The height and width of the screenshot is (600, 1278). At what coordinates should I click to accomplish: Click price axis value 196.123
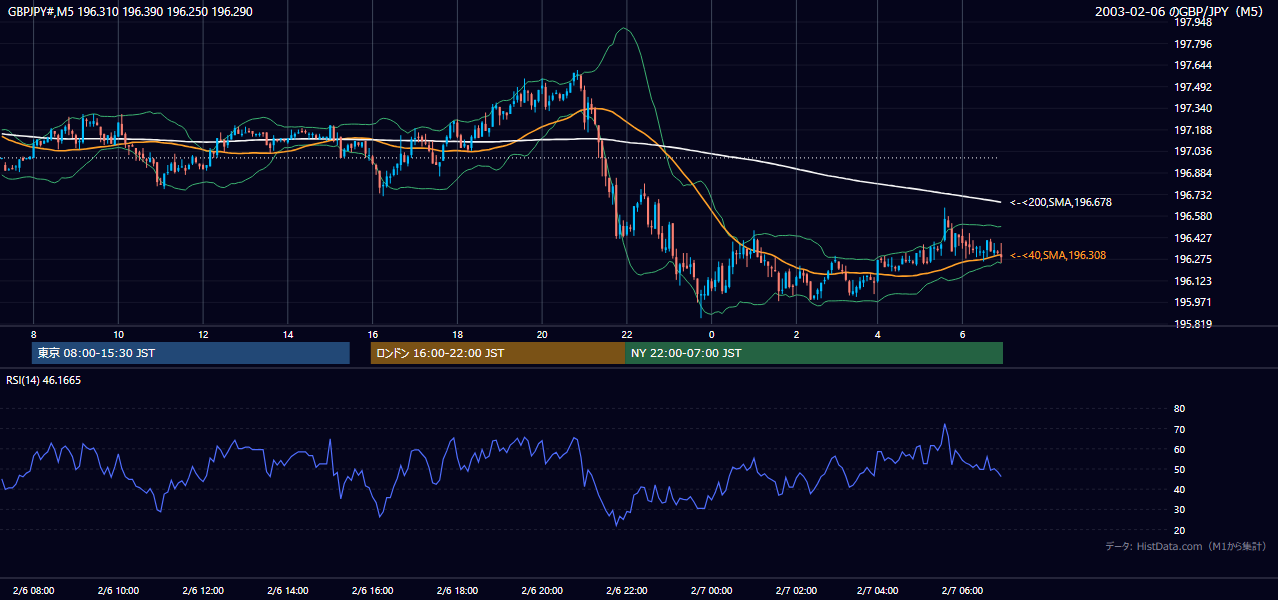(1193, 281)
